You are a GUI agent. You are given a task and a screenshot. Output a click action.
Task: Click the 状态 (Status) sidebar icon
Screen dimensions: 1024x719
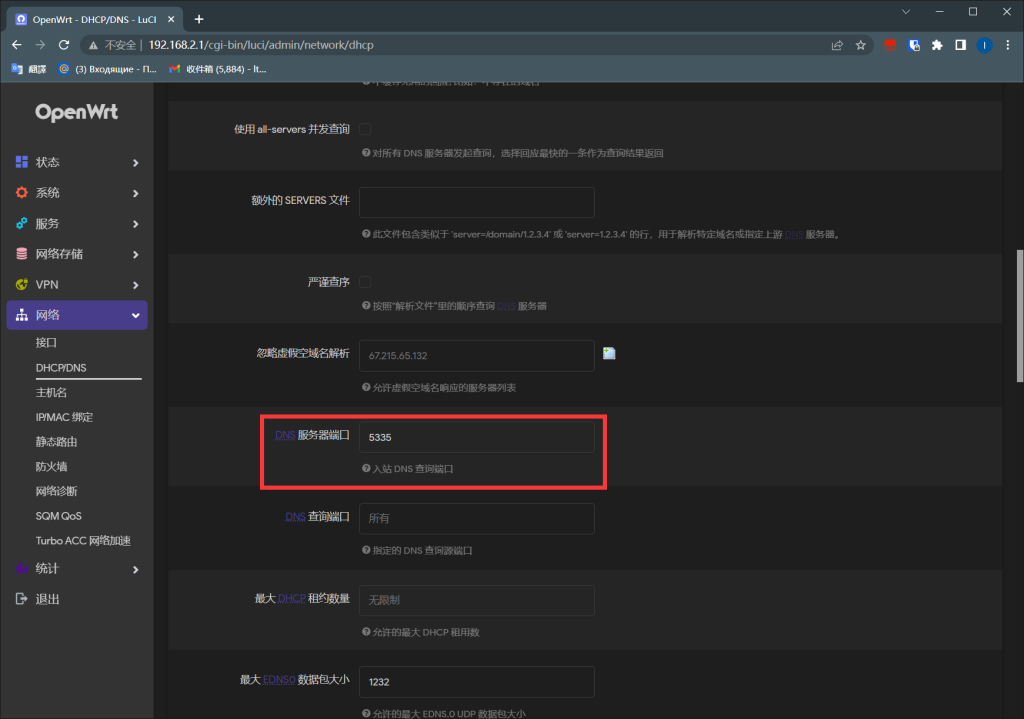pyautogui.click(x=21, y=162)
